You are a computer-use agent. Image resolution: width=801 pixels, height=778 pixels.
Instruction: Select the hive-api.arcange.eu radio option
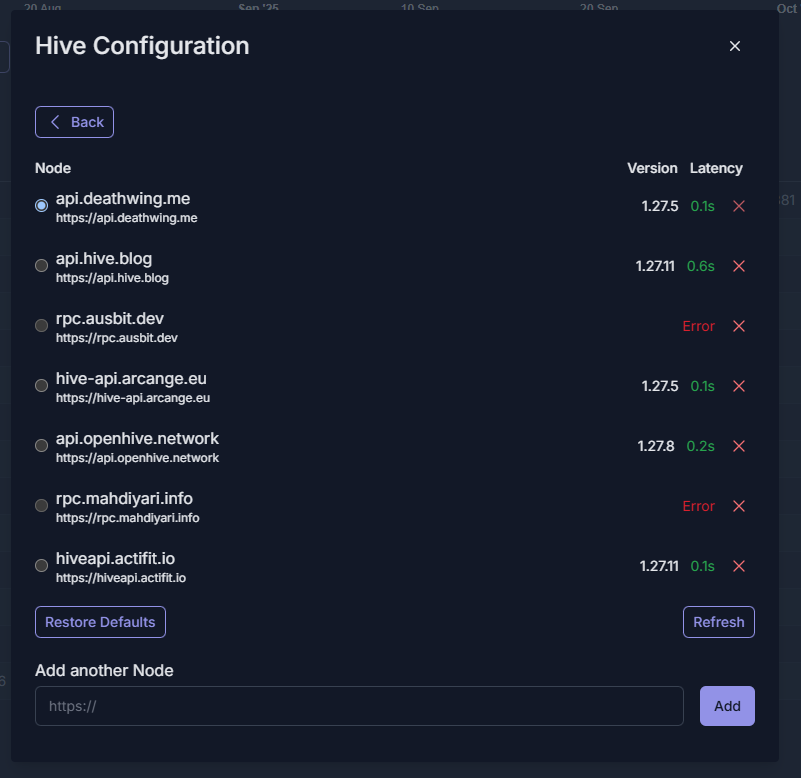[41, 386]
